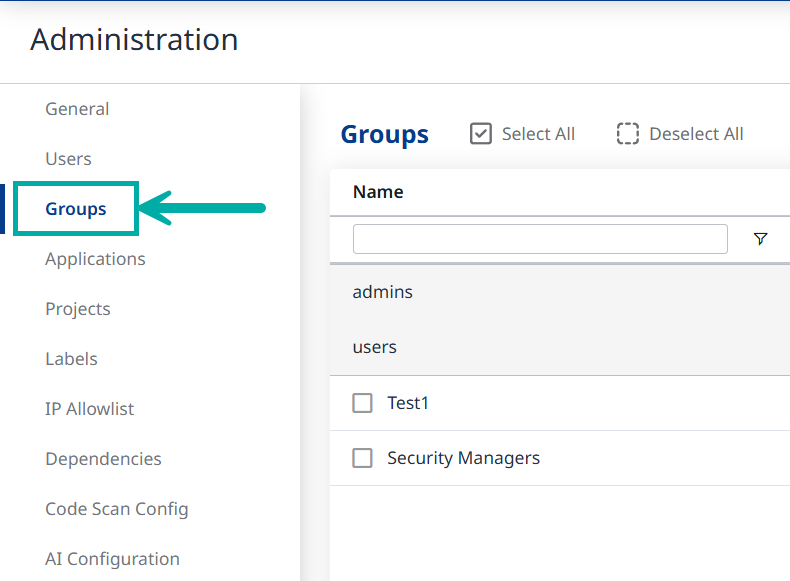Open Code Scan Config

[x=116, y=509]
